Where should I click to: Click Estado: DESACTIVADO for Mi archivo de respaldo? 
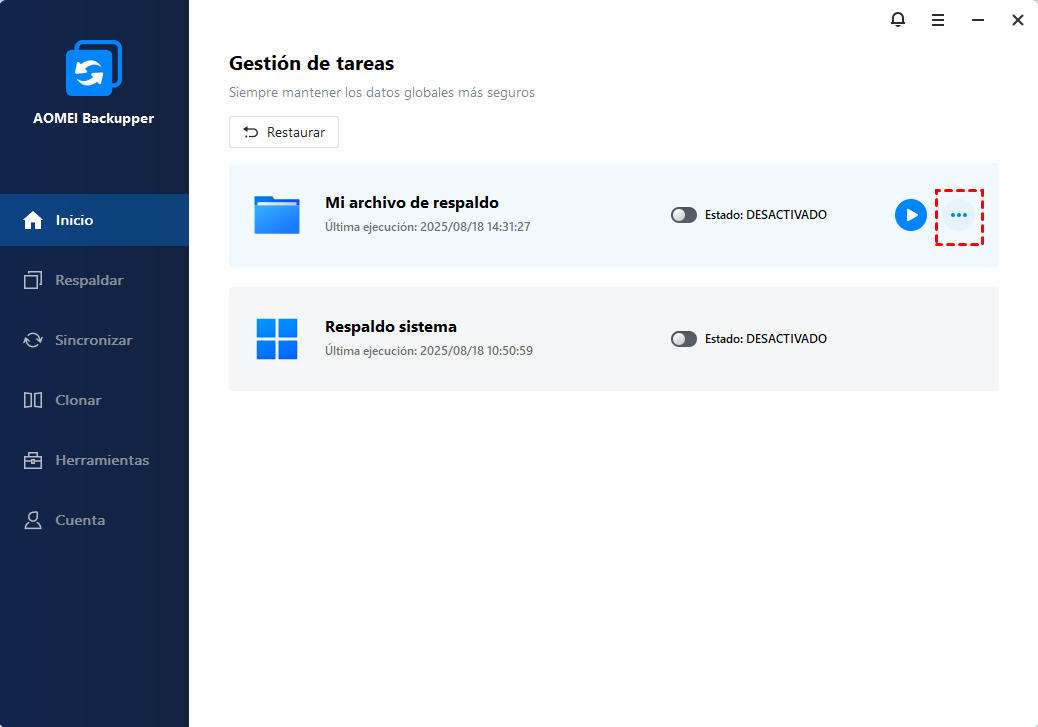point(766,215)
